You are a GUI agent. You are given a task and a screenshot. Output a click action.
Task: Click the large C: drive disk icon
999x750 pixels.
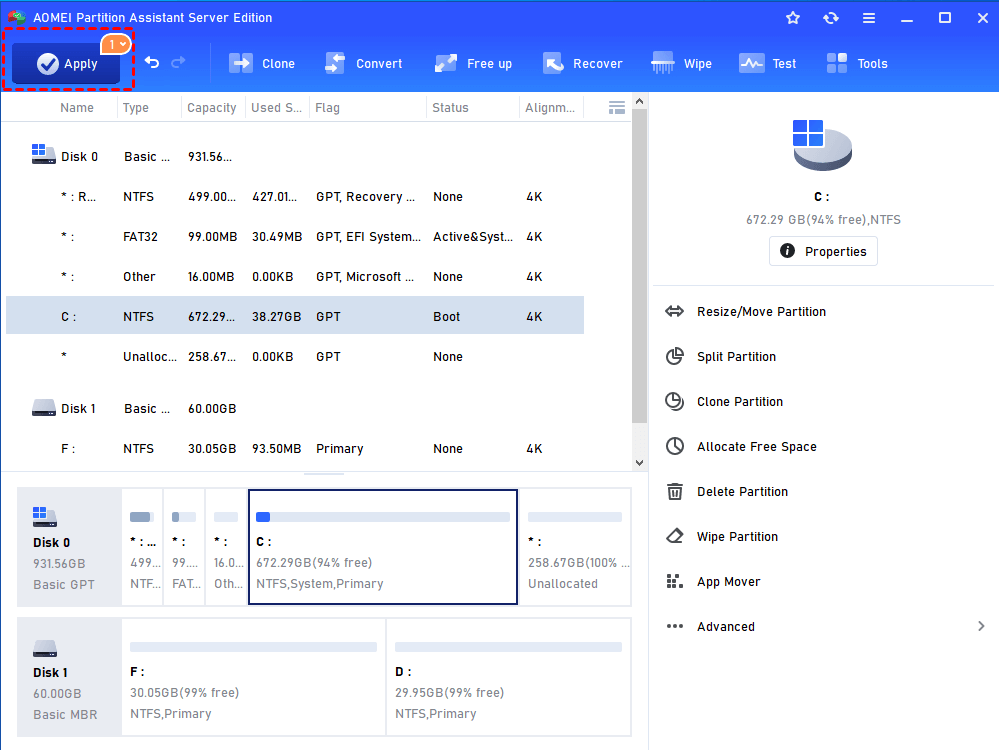click(x=822, y=145)
